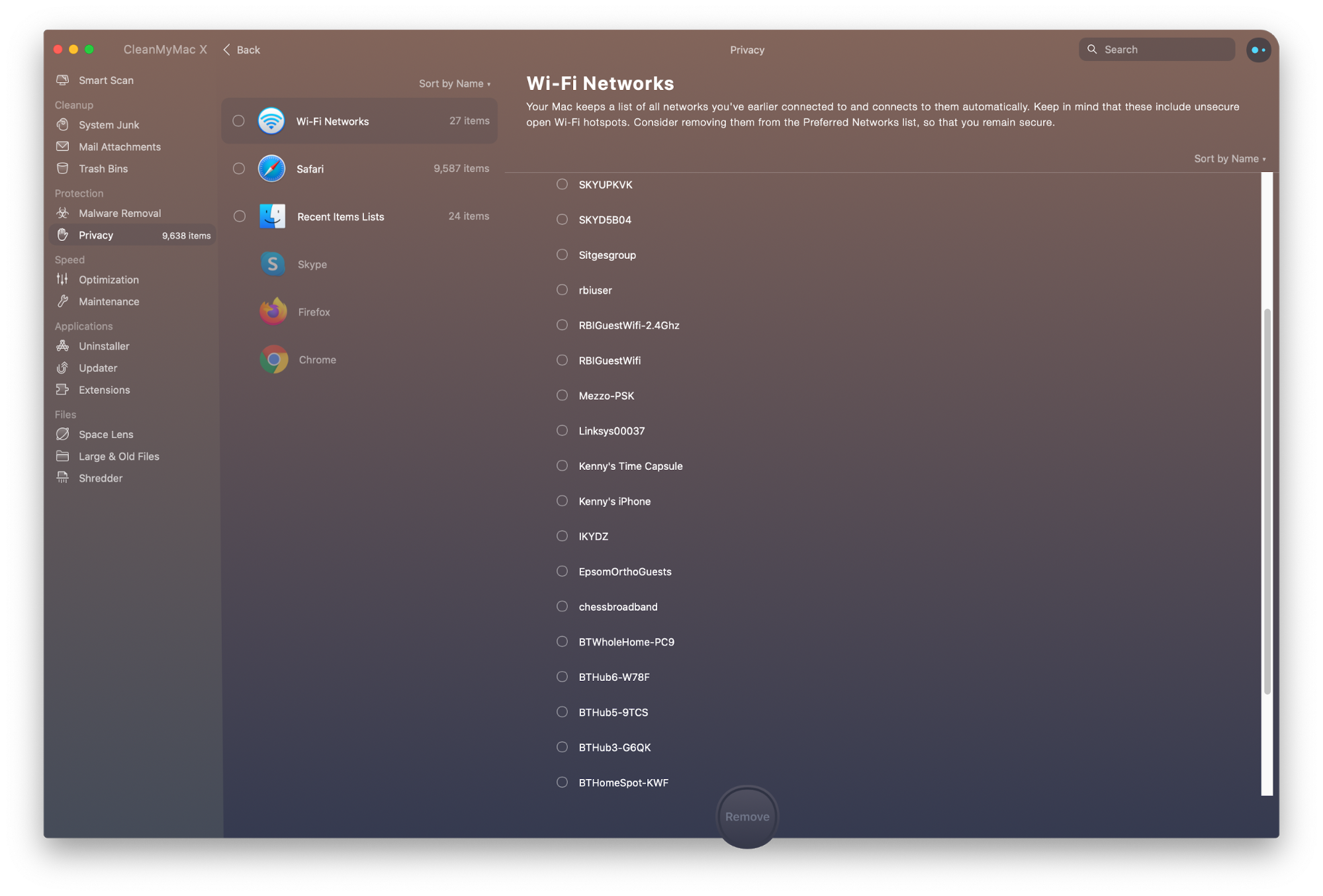This screenshot has width=1323, height=896.
Task: Check the Sitgesgroup network
Action: [562, 254]
